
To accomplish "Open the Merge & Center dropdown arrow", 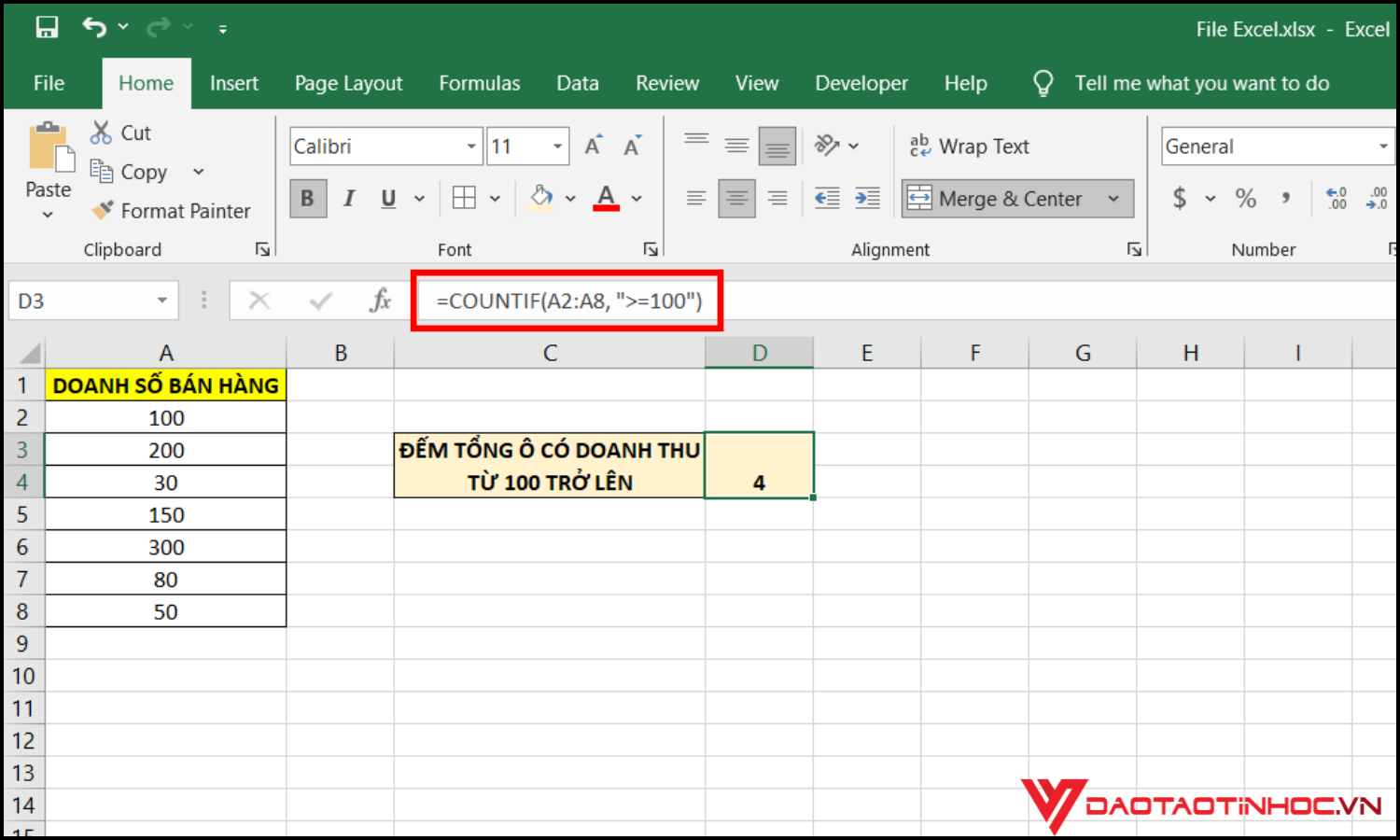I will click(x=1113, y=199).
